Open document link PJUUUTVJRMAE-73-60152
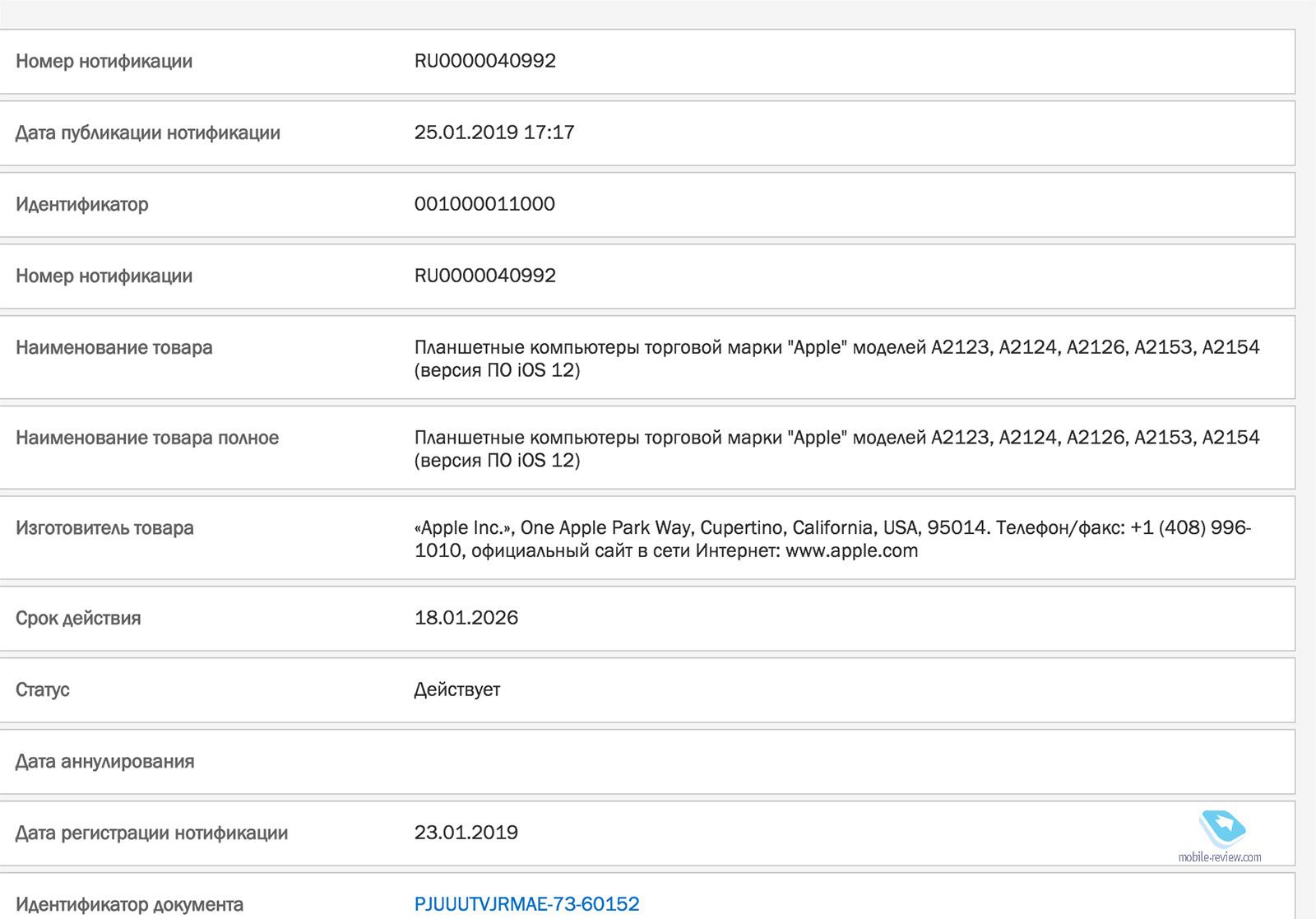The height and width of the screenshot is (919, 1316). [526, 904]
